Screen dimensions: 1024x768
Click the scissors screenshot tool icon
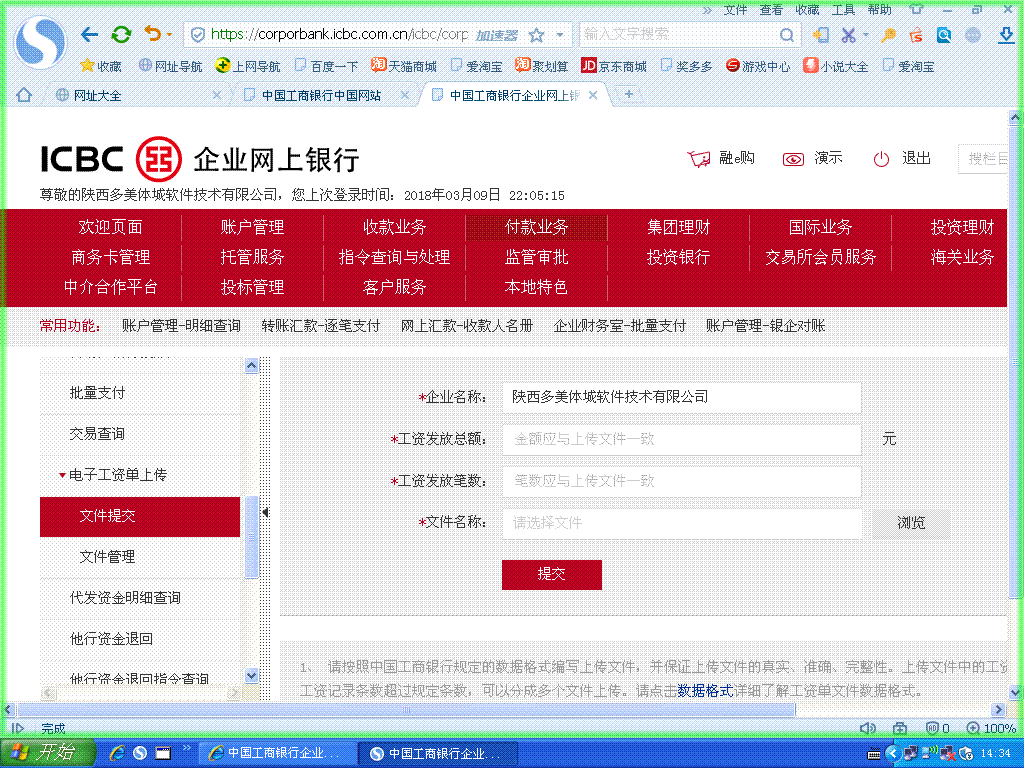pyautogui.click(x=848, y=35)
